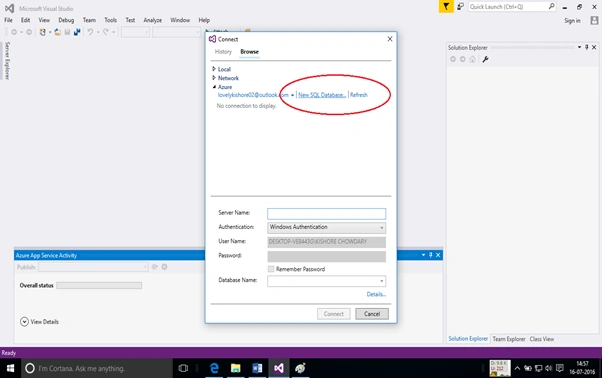The width and height of the screenshot is (602, 378).
Task: Click Sign in at top right
Action: pos(572,21)
